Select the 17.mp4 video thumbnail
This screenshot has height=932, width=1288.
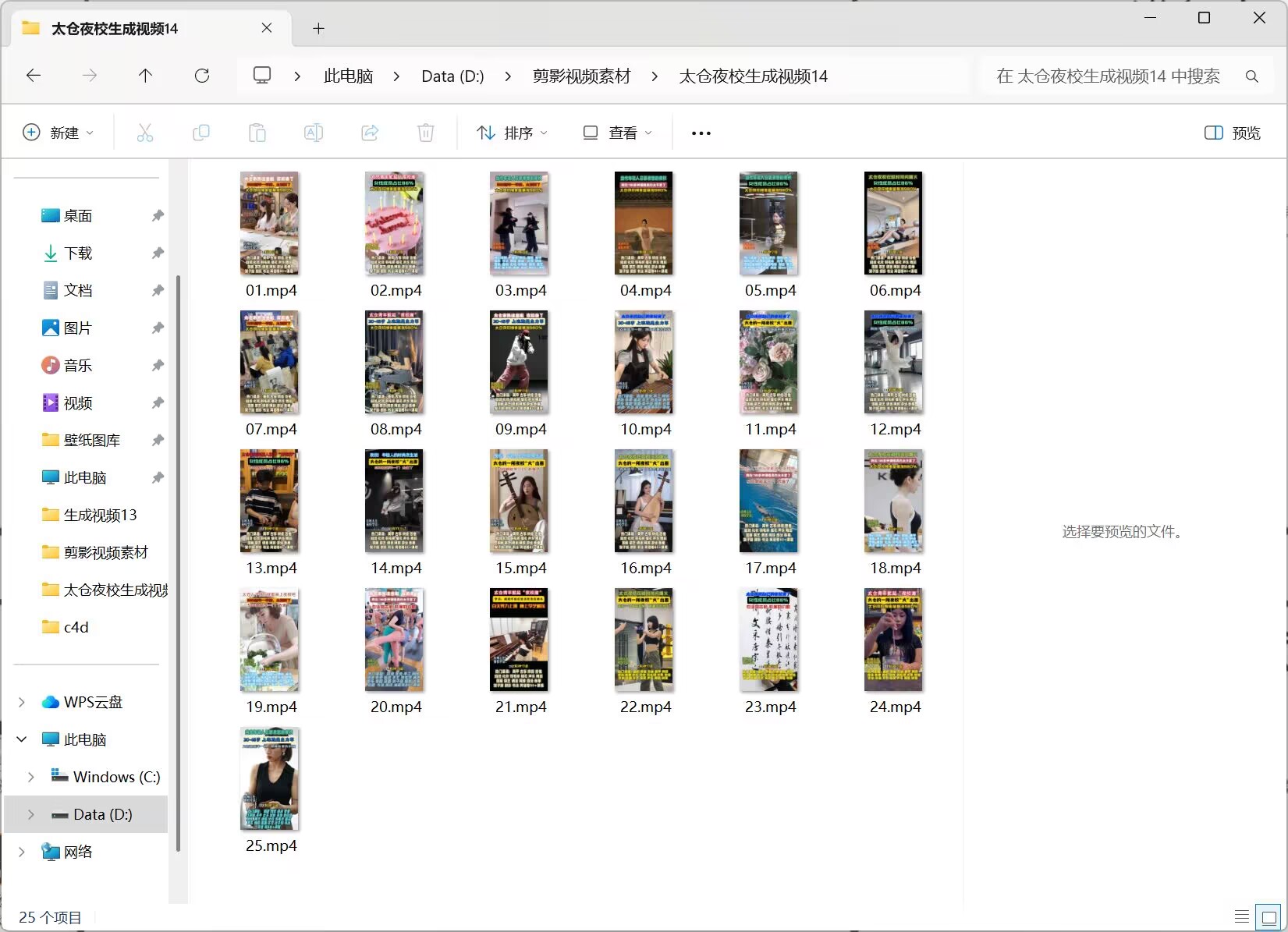click(769, 501)
